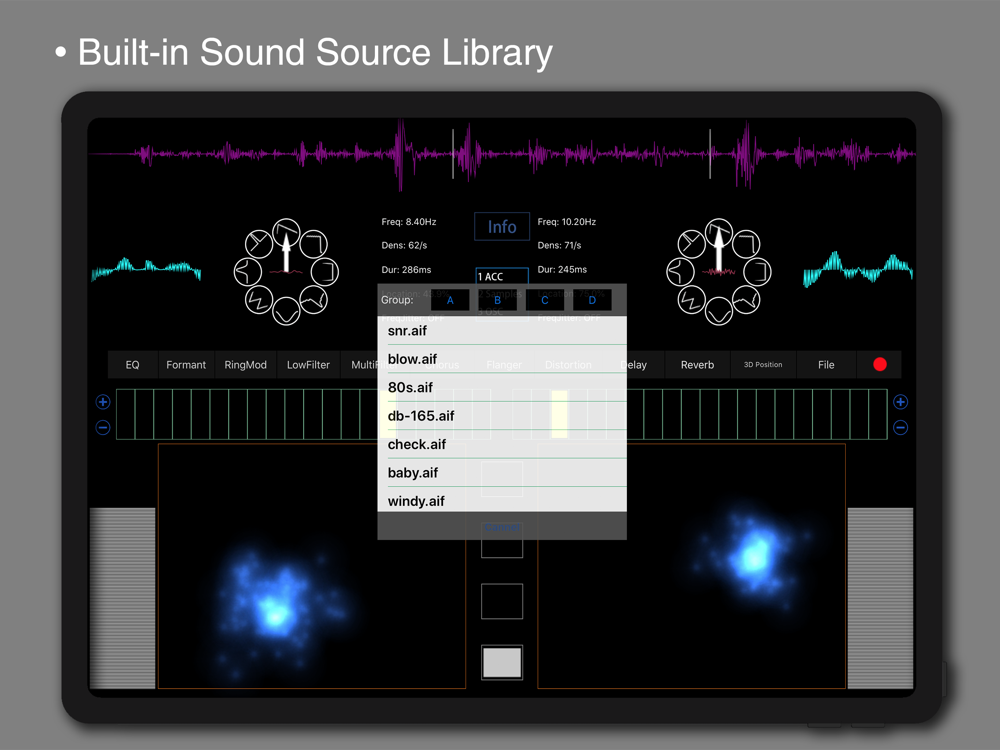Switch to the RingMod tab

tap(246, 365)
